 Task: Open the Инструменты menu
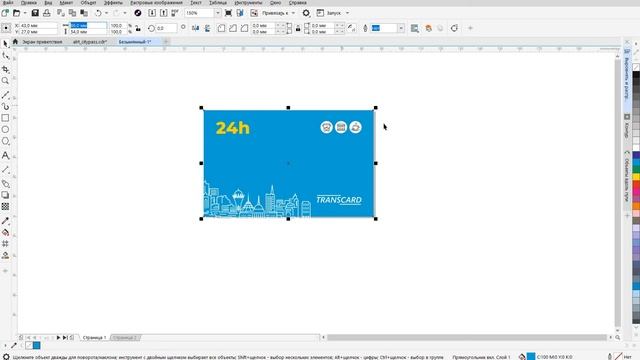[248, 2]
